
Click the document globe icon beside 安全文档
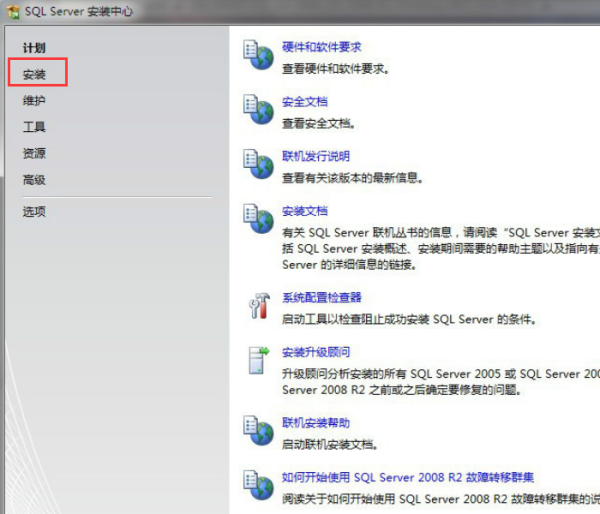259,109
